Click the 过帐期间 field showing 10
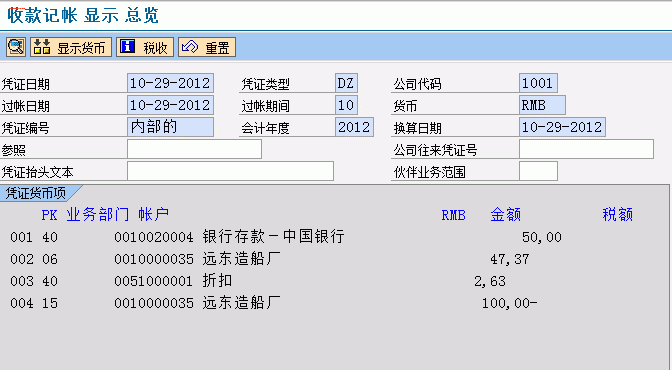672x370 pixels. point(346,105)
